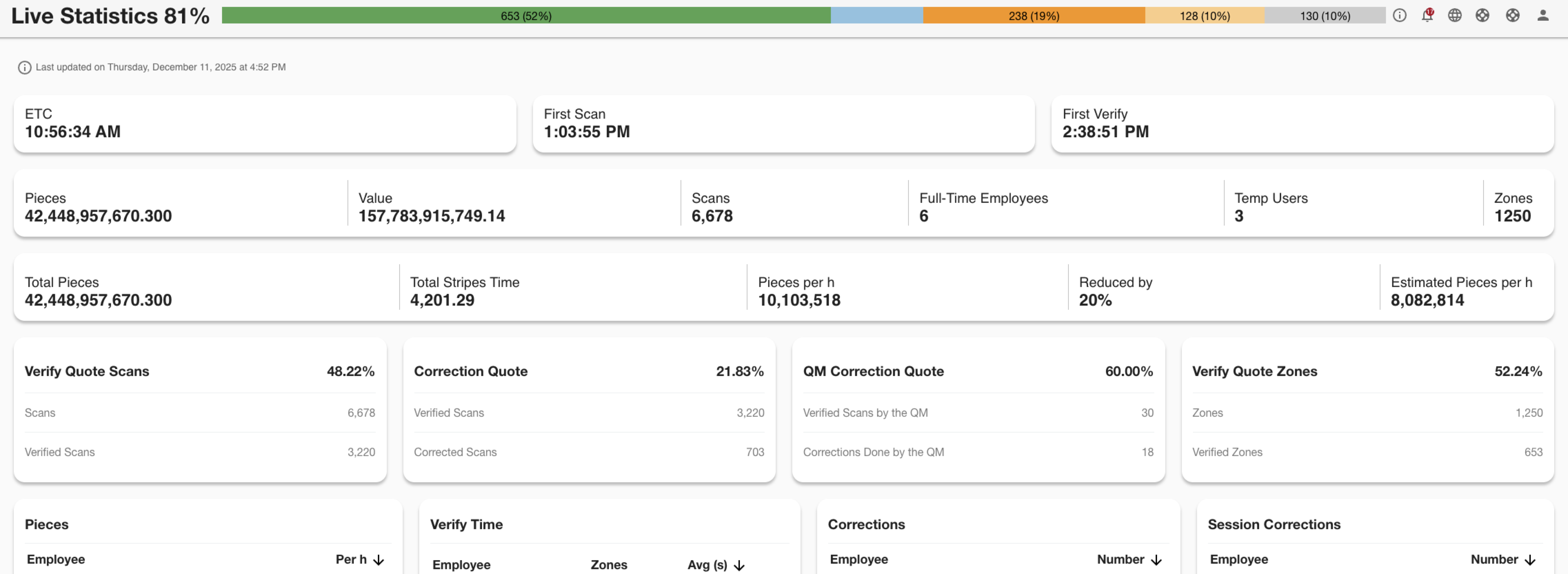Click the orange 238 (19%) progress segment

[1034, 16]
